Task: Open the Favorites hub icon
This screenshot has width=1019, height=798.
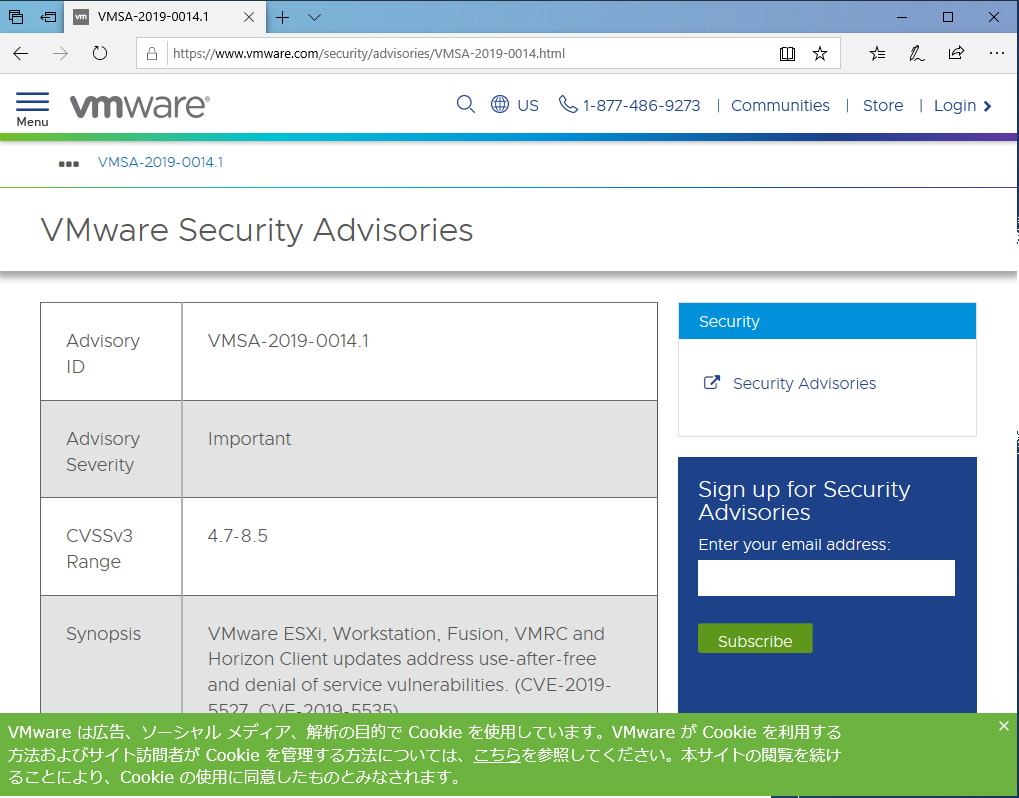Action: pos(876,53)
